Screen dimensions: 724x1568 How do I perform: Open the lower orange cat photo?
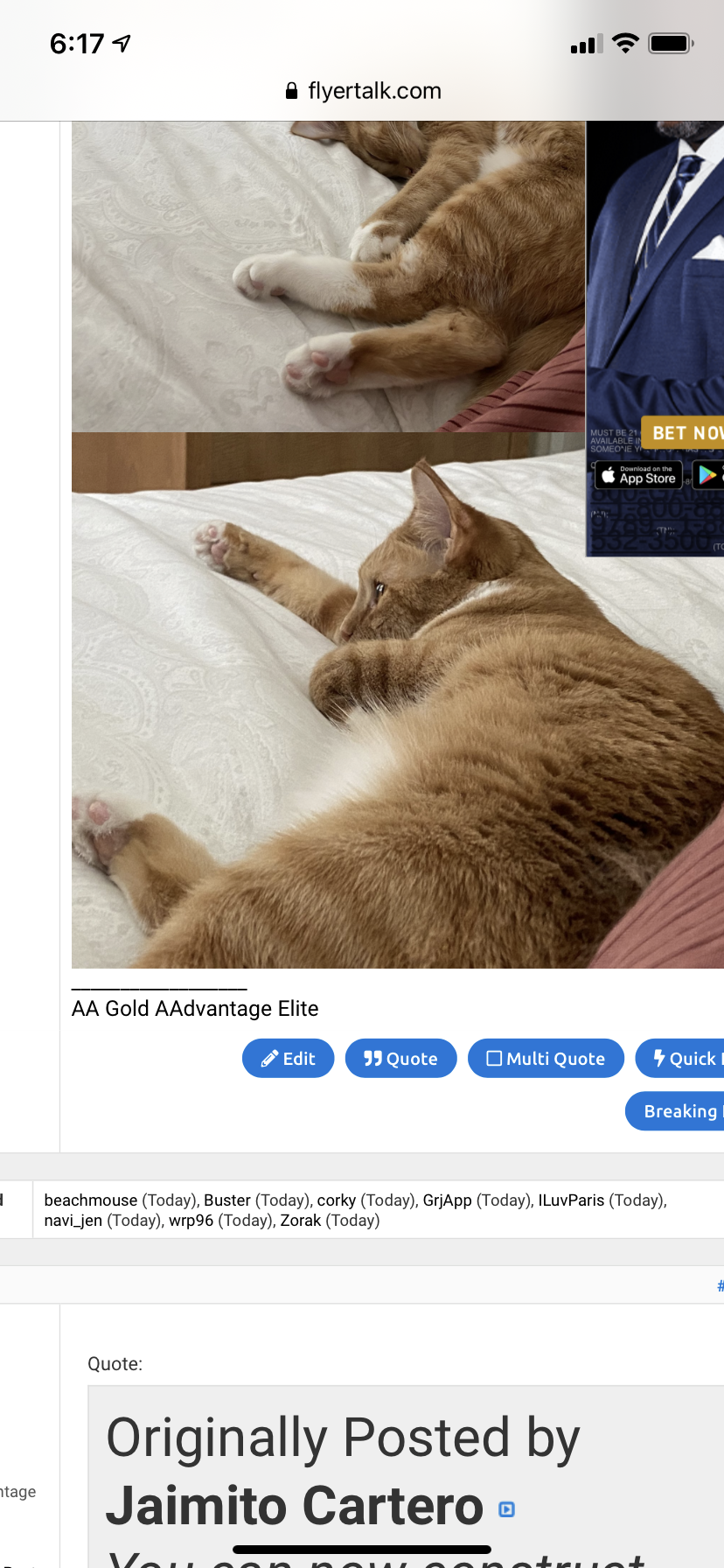click(x=398, y=700)
